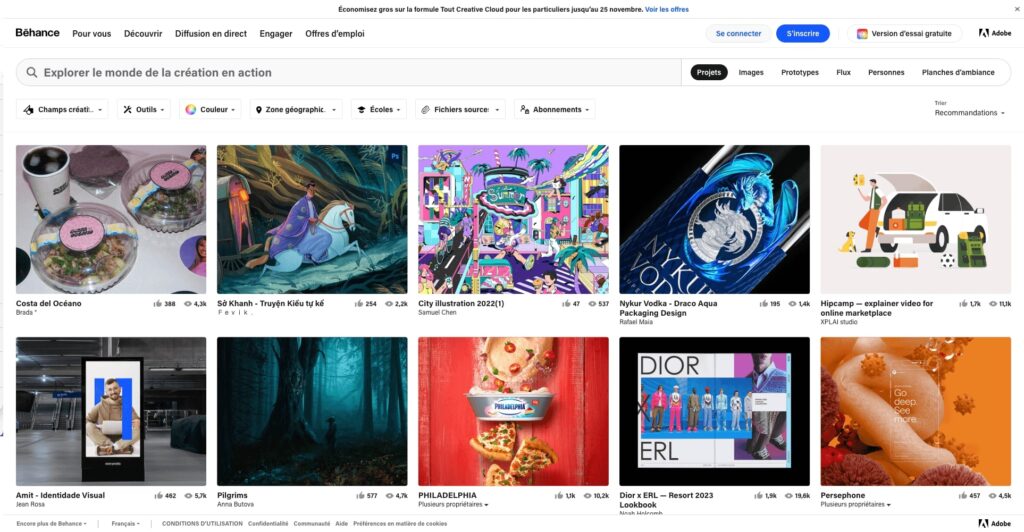
Task: Open the Dior x ERL project thumbnail
Action: pyautogui.click(x=714, y=411)
